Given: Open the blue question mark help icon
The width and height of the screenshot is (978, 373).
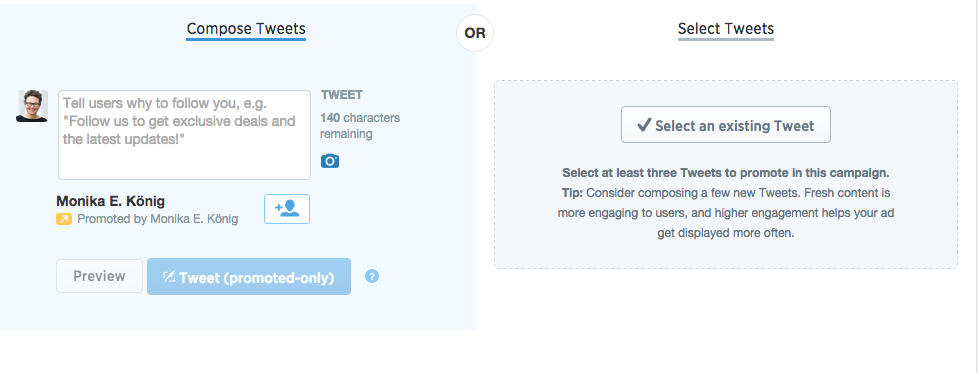Looking at the screenshot, I should pos(372,276).
